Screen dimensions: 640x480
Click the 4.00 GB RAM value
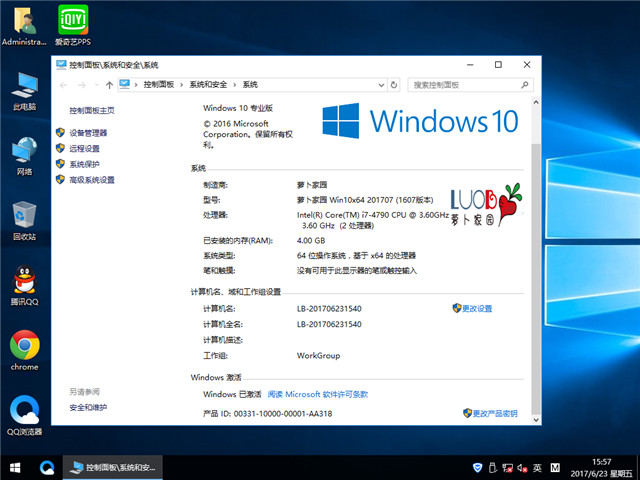click(311, 241)
